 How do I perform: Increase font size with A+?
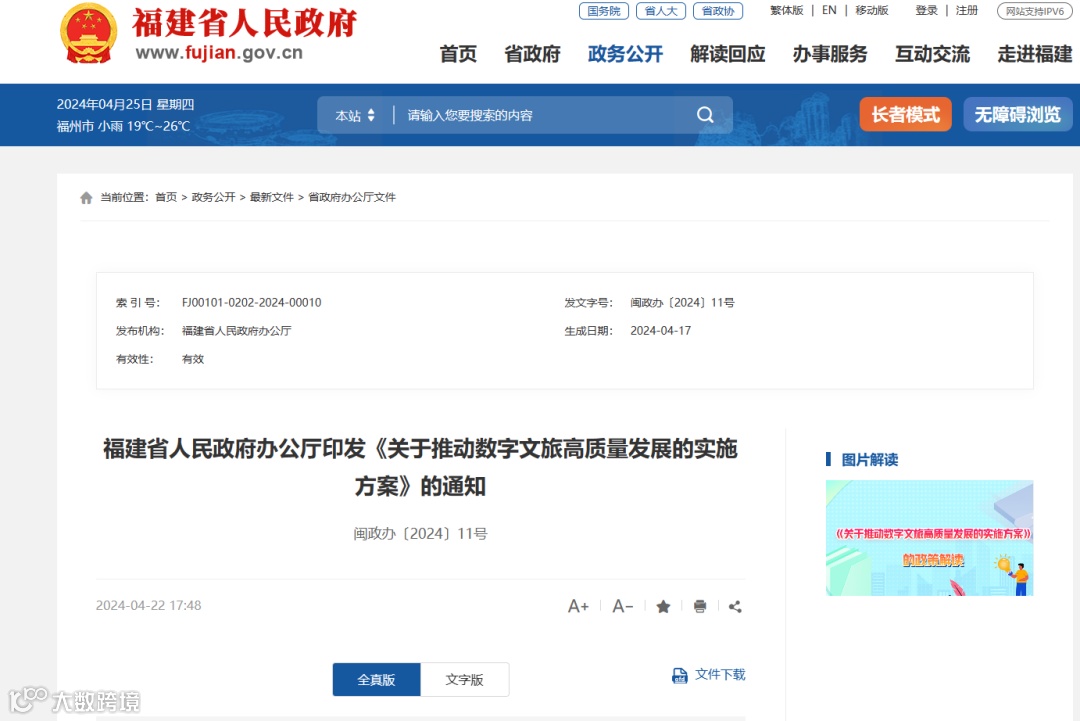578,606
